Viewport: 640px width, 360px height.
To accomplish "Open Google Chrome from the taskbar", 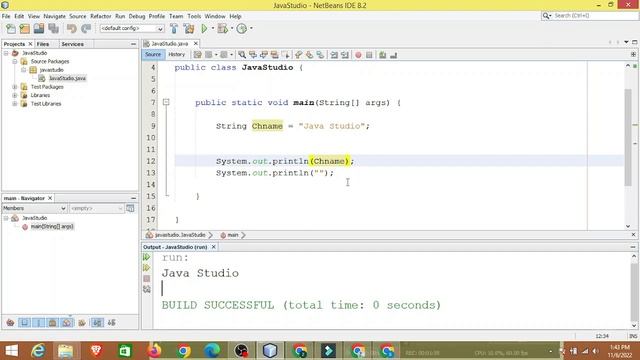I will click(183, 351).
